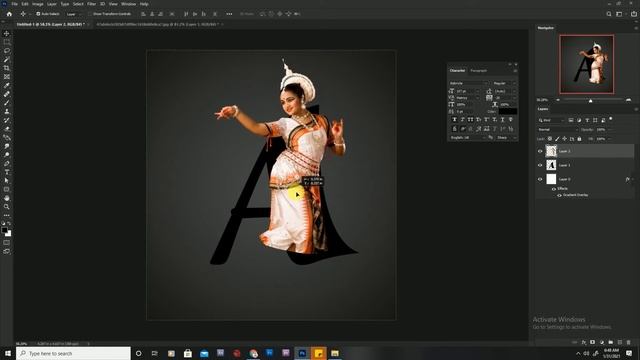Open the layer Fill dropdown arrow
This screenshot has height=360, width=640.
(x=611, y=139)
